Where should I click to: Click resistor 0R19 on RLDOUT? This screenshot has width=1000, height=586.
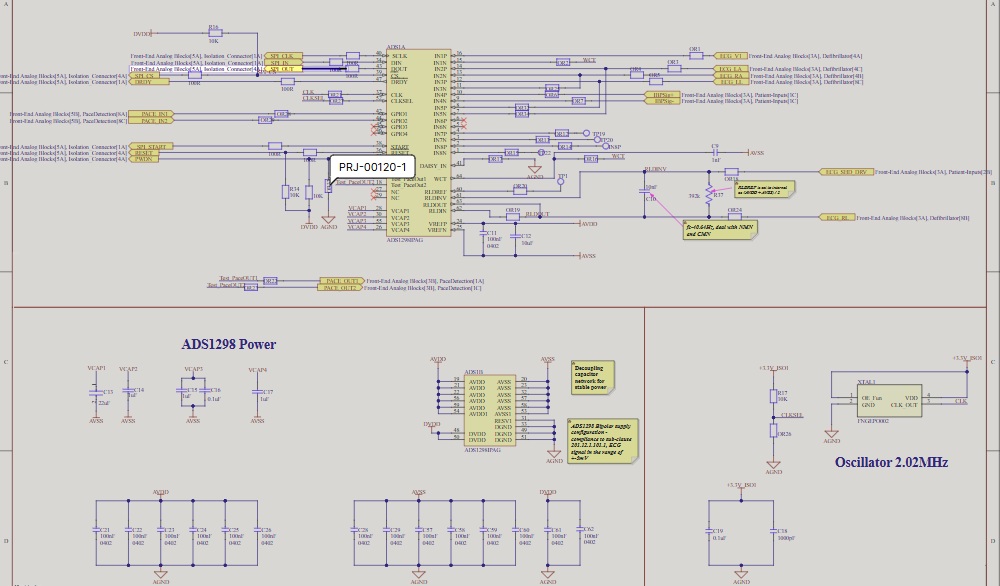[513, 215]
